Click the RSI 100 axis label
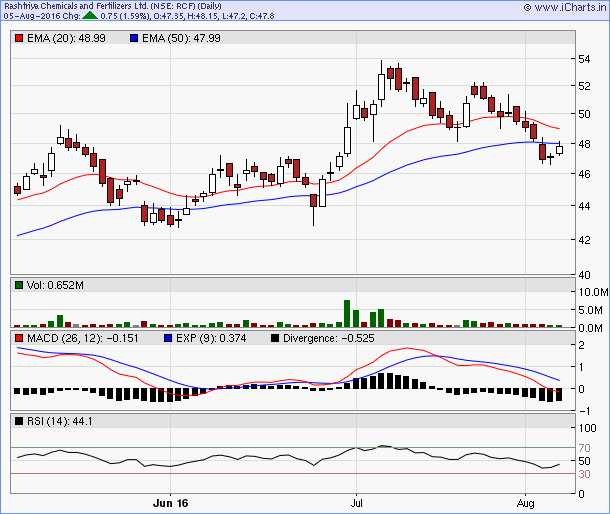This screenshot has height=514, width=610. click(x=587, y=428)
